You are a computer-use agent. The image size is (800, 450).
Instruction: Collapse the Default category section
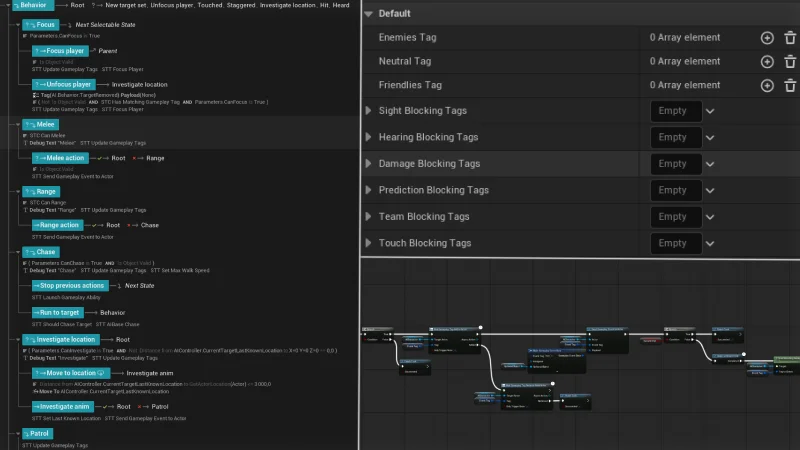click(369, 14)
